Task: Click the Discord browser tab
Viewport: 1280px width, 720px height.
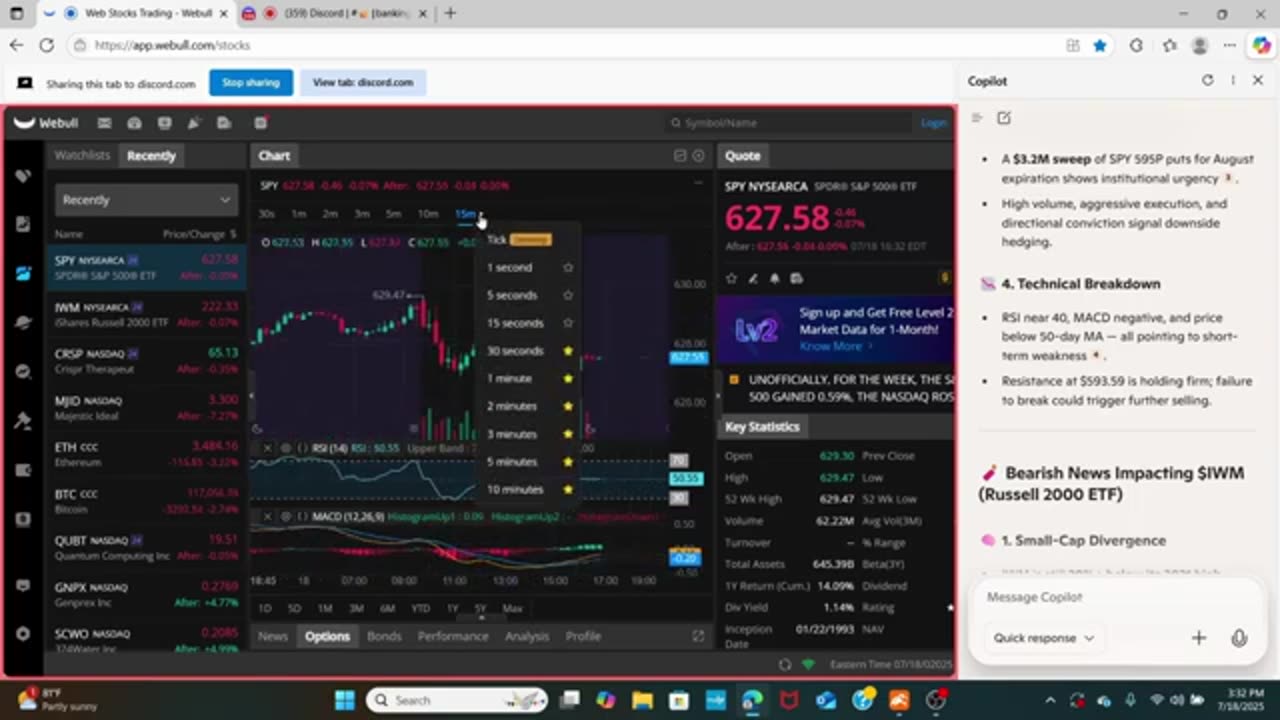Action: tap(336, 14)
